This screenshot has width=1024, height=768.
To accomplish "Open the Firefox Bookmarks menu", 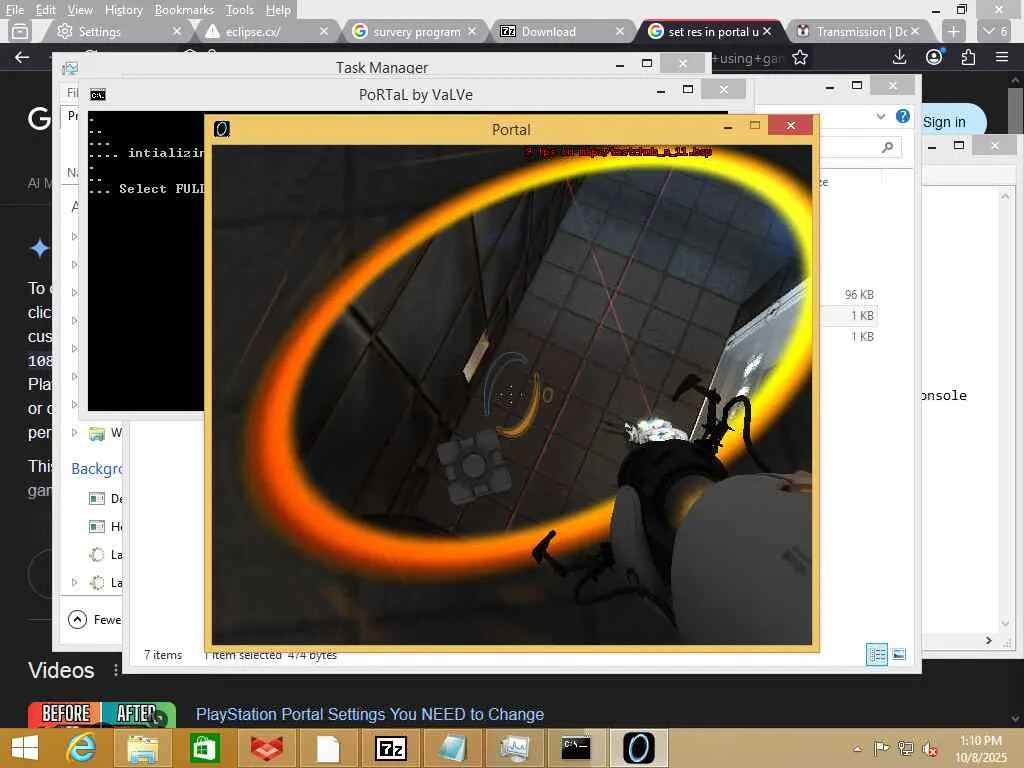I will pyautogui.click(x=184, y=10).
